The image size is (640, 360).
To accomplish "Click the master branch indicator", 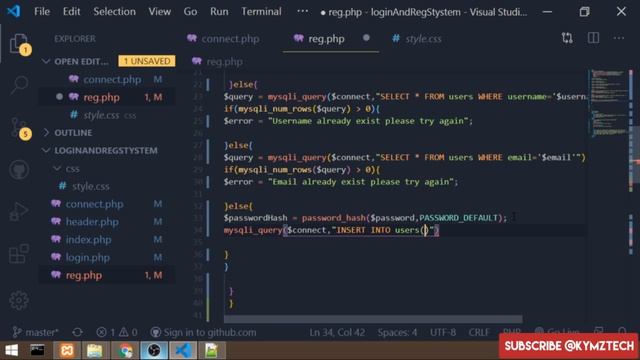I will 36,332.
